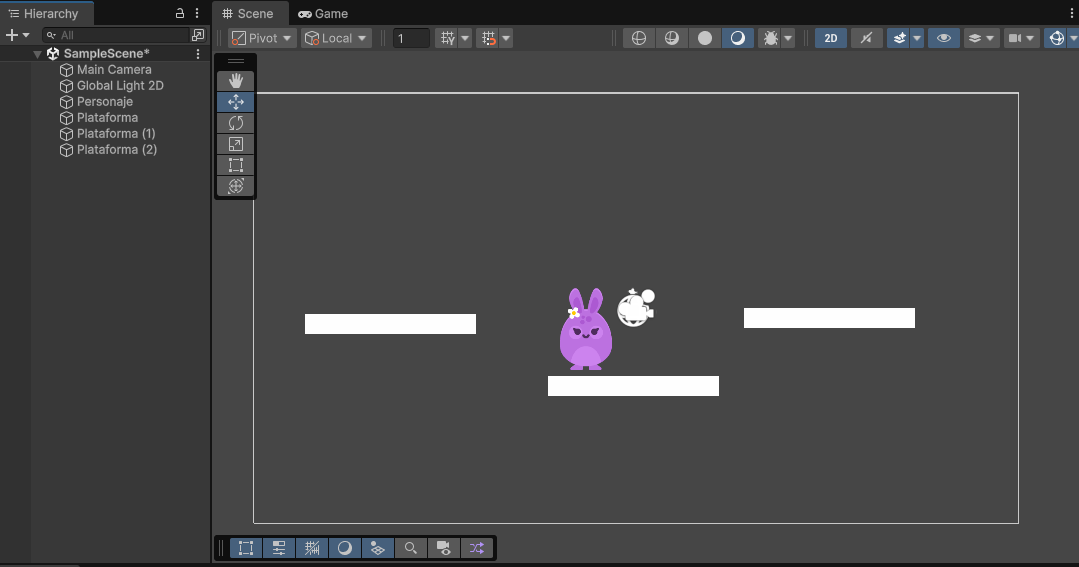Viewport: 1079px width, 567px height.
Task: Open the Local handle rotation dropdown
Action: (x=336, y=38)
